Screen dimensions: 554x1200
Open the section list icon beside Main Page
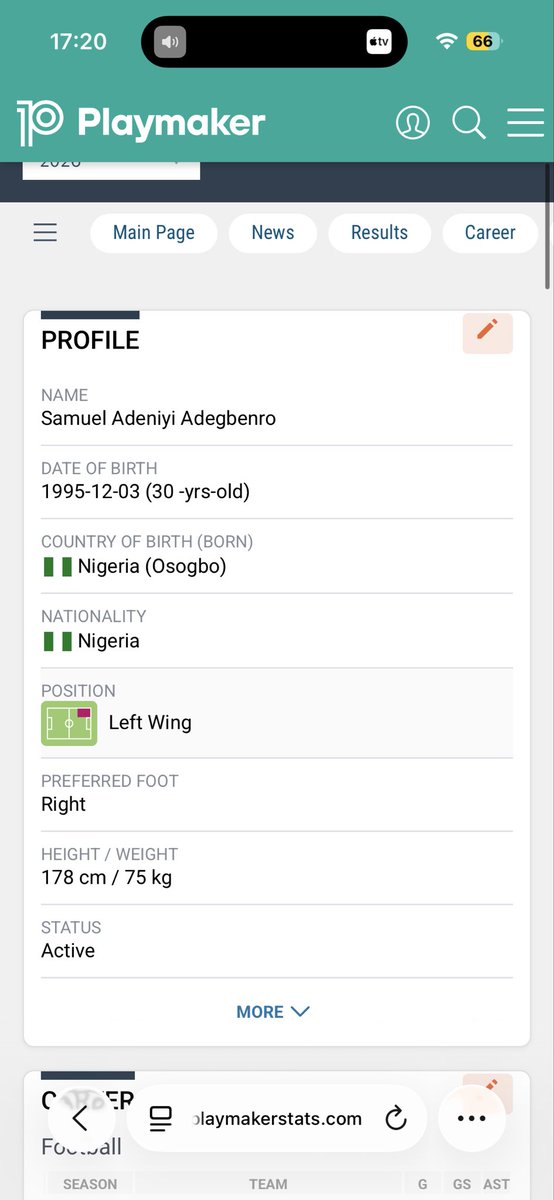(45, 232)
